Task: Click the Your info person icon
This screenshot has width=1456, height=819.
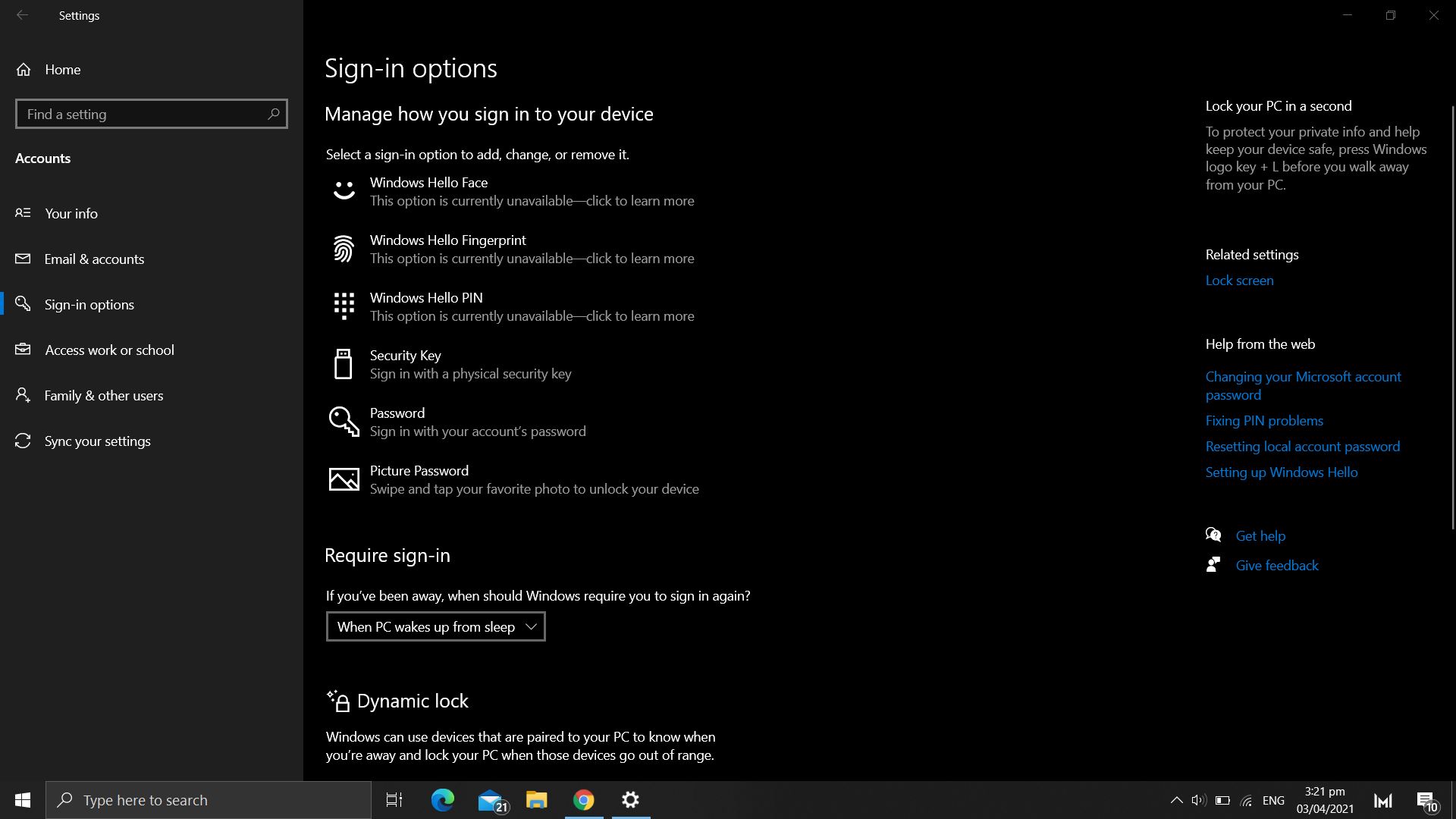Action: pos(23,213)
